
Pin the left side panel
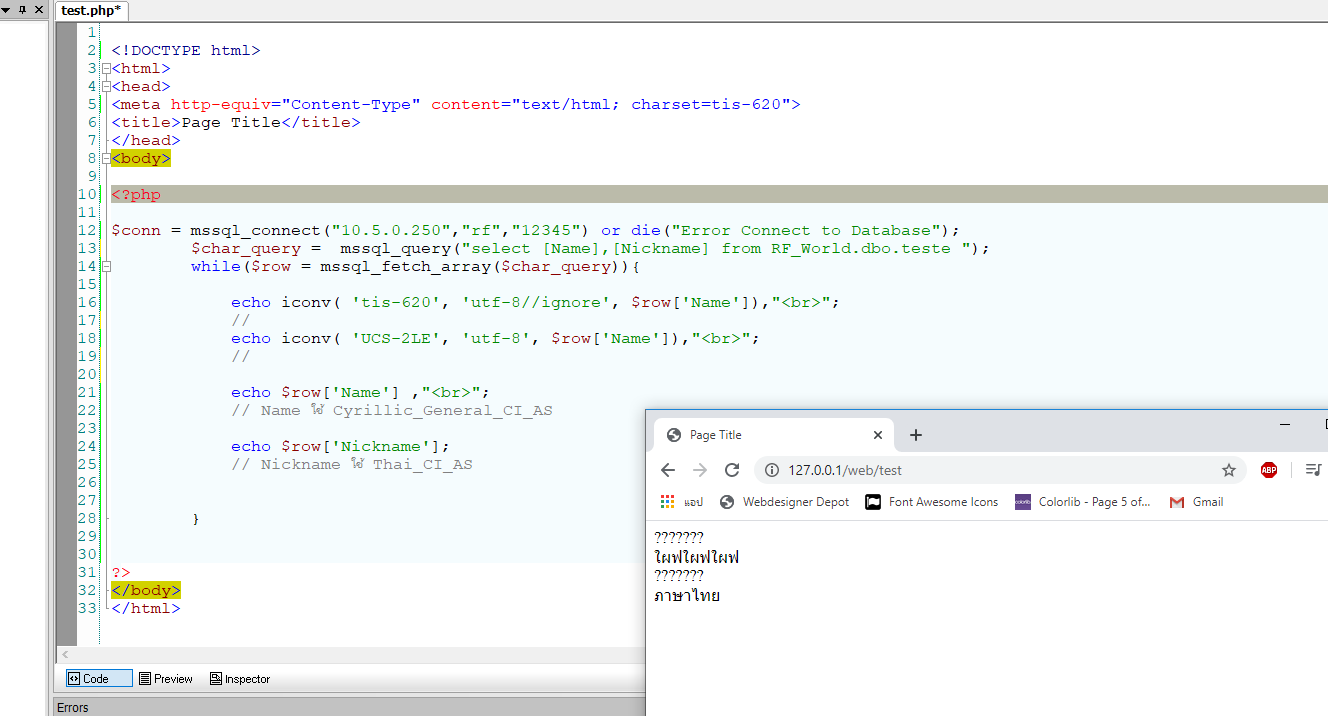(23, 9)
